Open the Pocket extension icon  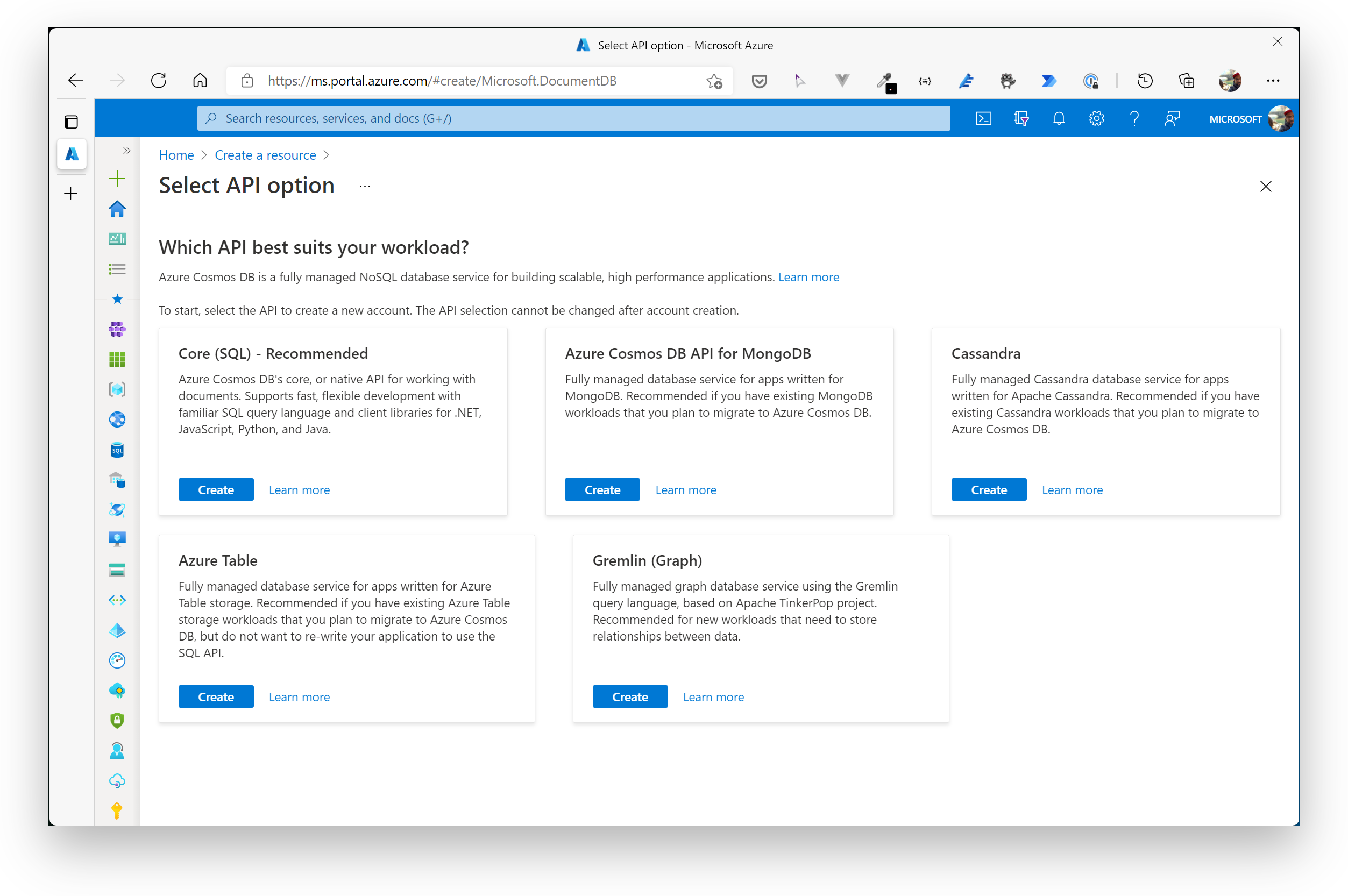(758, 81)
